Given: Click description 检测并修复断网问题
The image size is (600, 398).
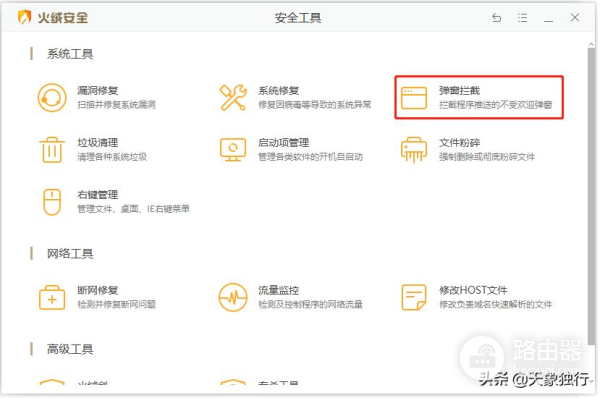Looking at the screenshot, I should click(116, 304).
